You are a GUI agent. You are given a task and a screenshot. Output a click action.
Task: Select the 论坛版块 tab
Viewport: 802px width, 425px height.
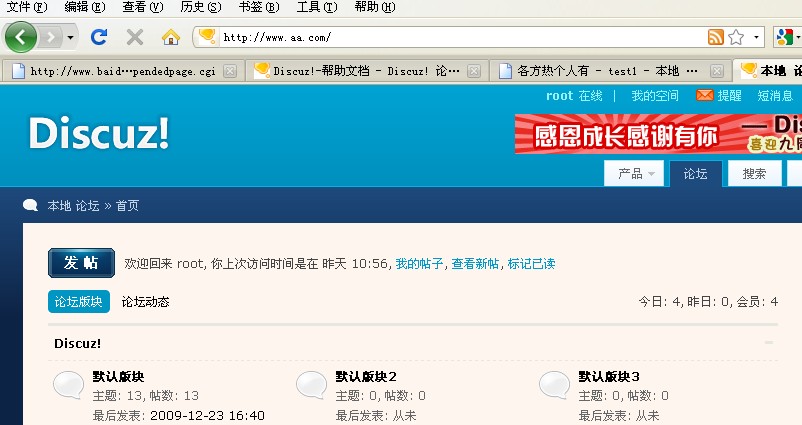(x=79, y=302)
